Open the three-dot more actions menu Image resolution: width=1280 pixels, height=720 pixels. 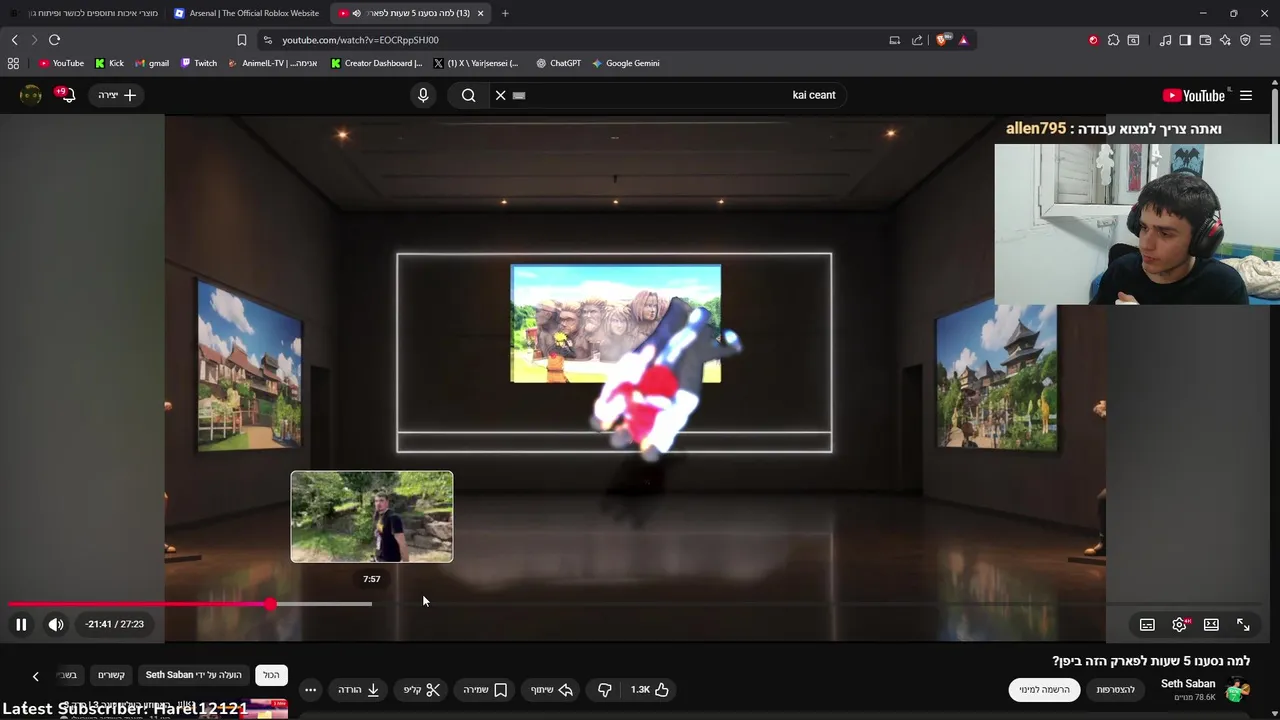[x=310, y=689]
